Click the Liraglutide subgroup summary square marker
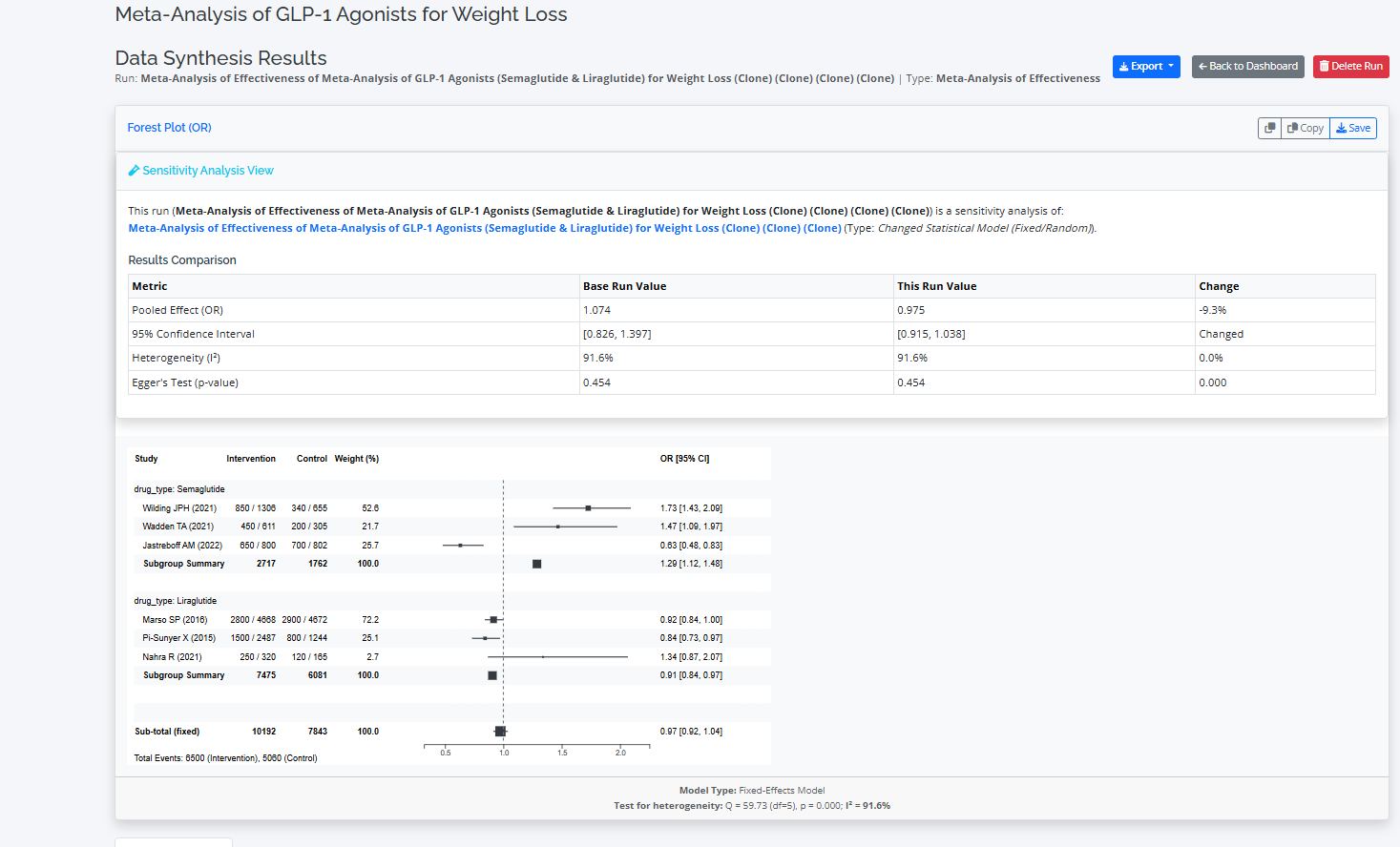This screenshot has height=847, width=1400. pos(492,675)
